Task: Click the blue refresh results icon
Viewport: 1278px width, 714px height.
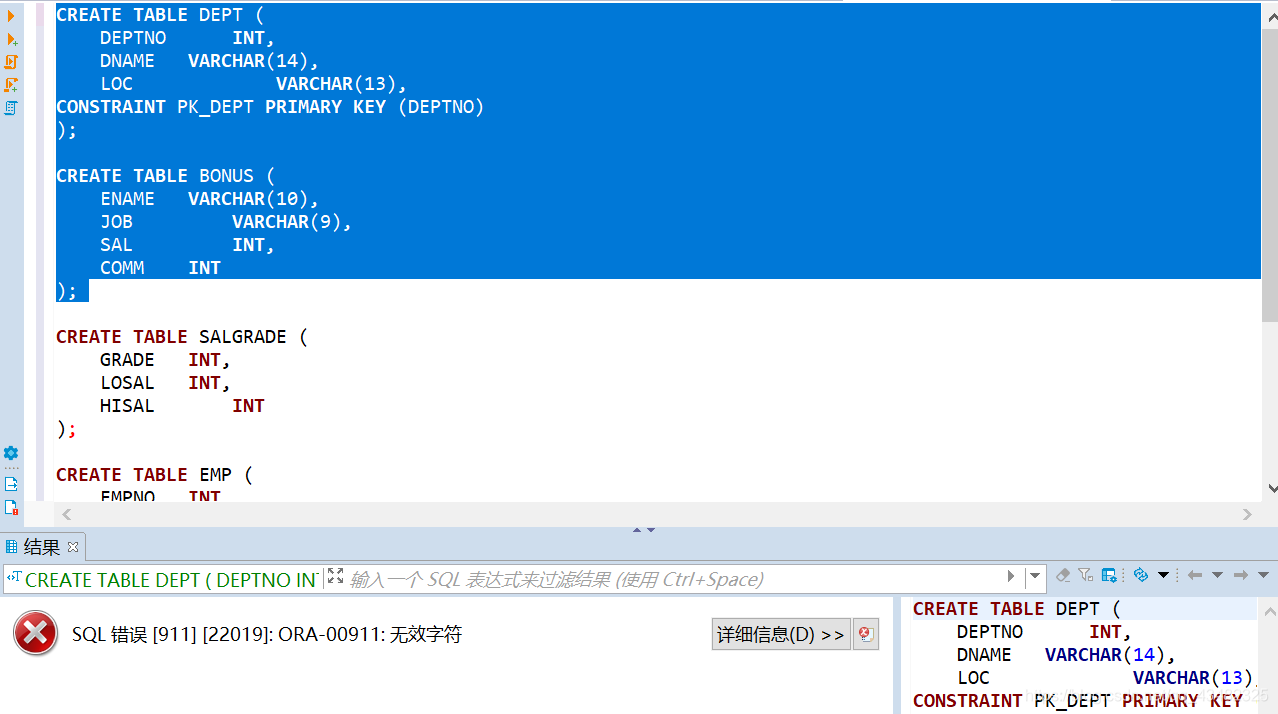Action: click(1140, 575)
